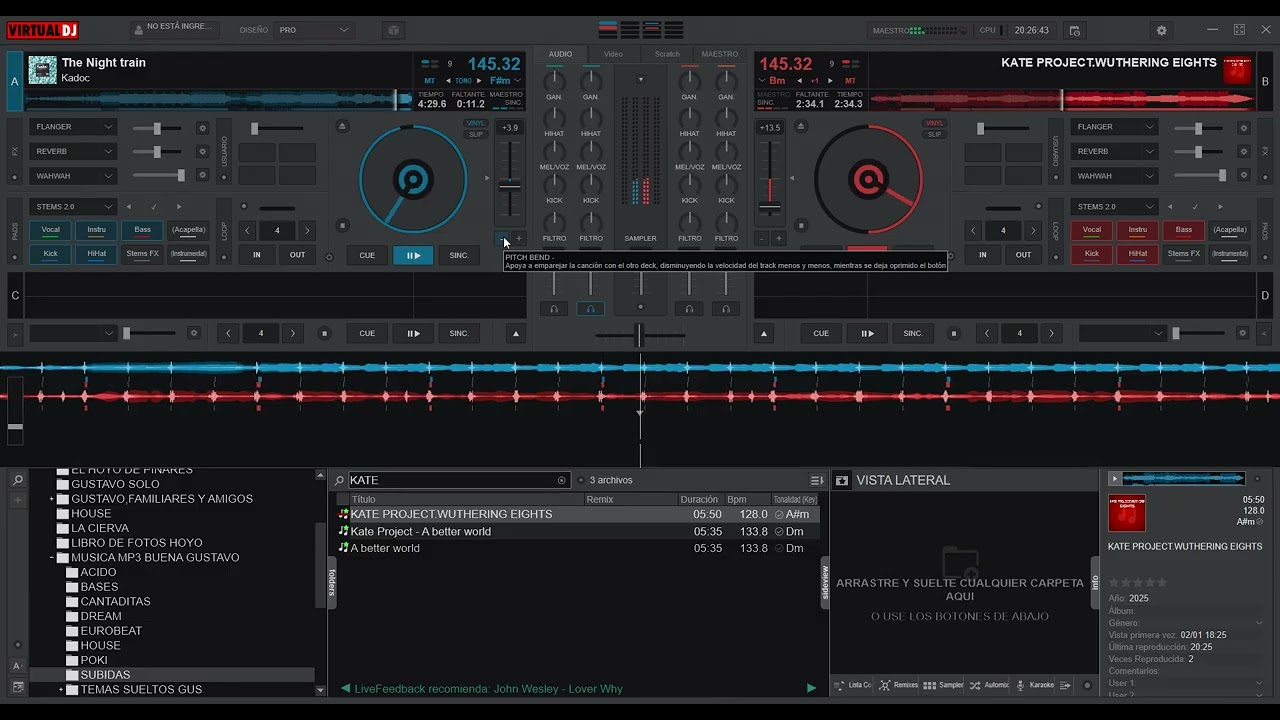Click deck A album art thumbnail
Screen dimensions: 1280x720
[x=42, y=69]
